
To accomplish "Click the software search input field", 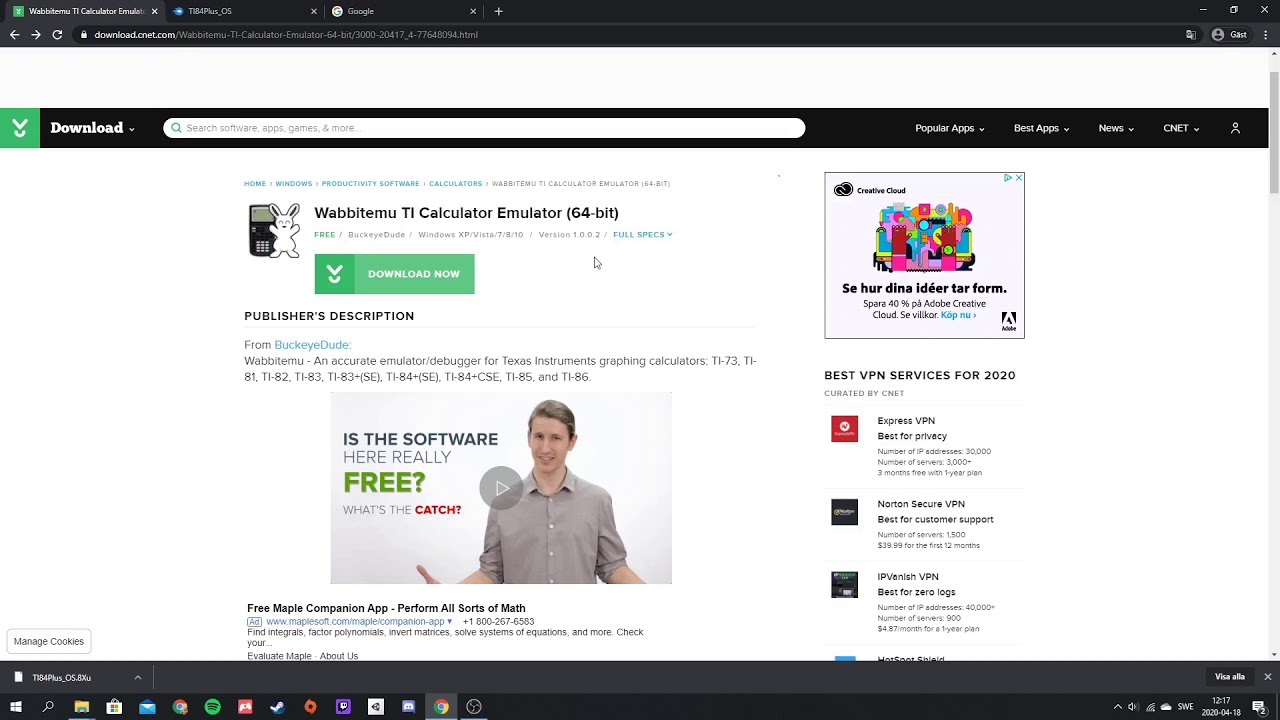I will pos(484,128).
